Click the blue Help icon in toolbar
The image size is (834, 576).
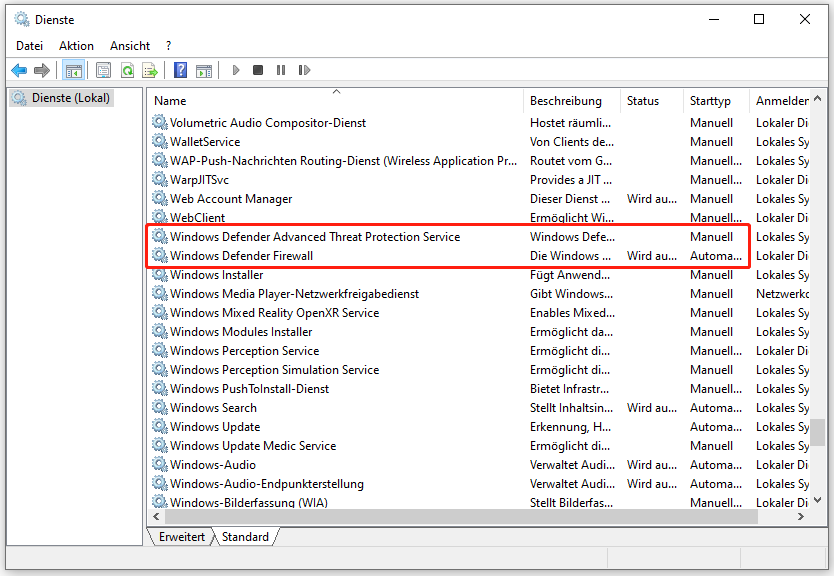pyautogui.click(x=180, y=70)
